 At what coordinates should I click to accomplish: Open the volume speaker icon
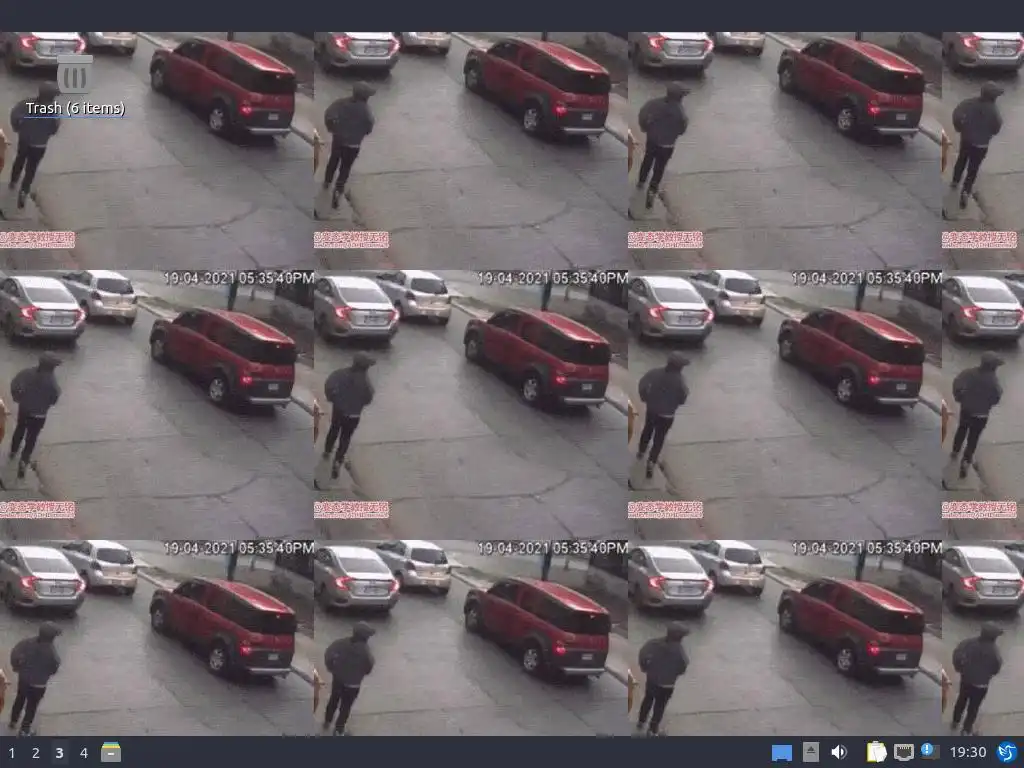tap(839, 752)
